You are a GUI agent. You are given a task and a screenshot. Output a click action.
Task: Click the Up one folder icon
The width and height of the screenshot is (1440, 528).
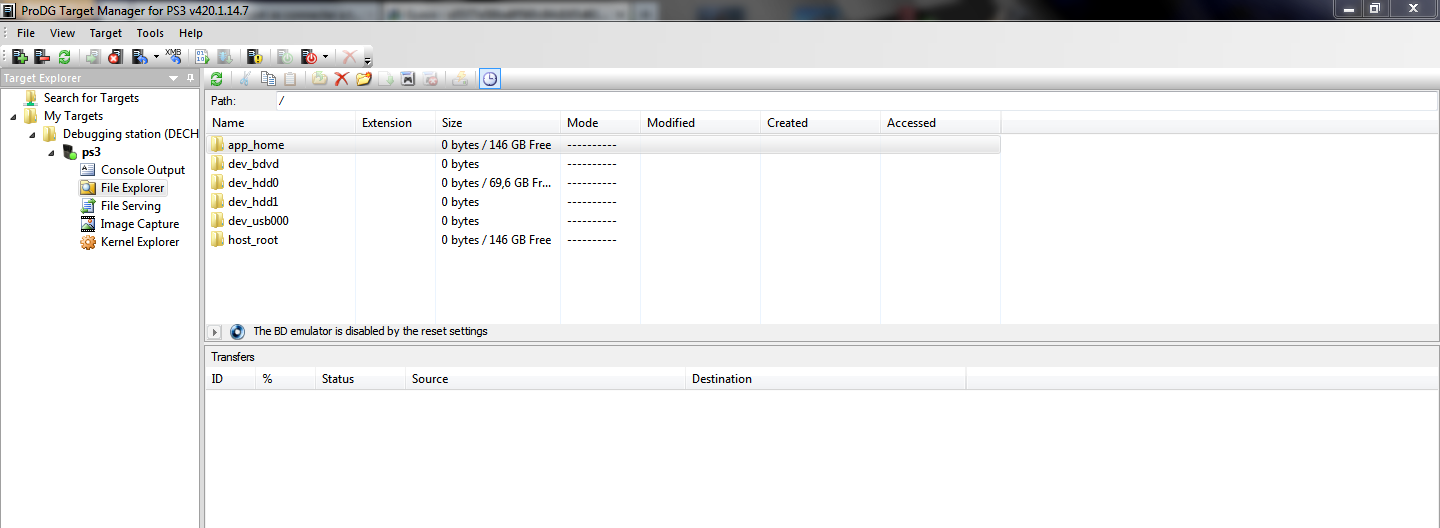tap(319, 79)
